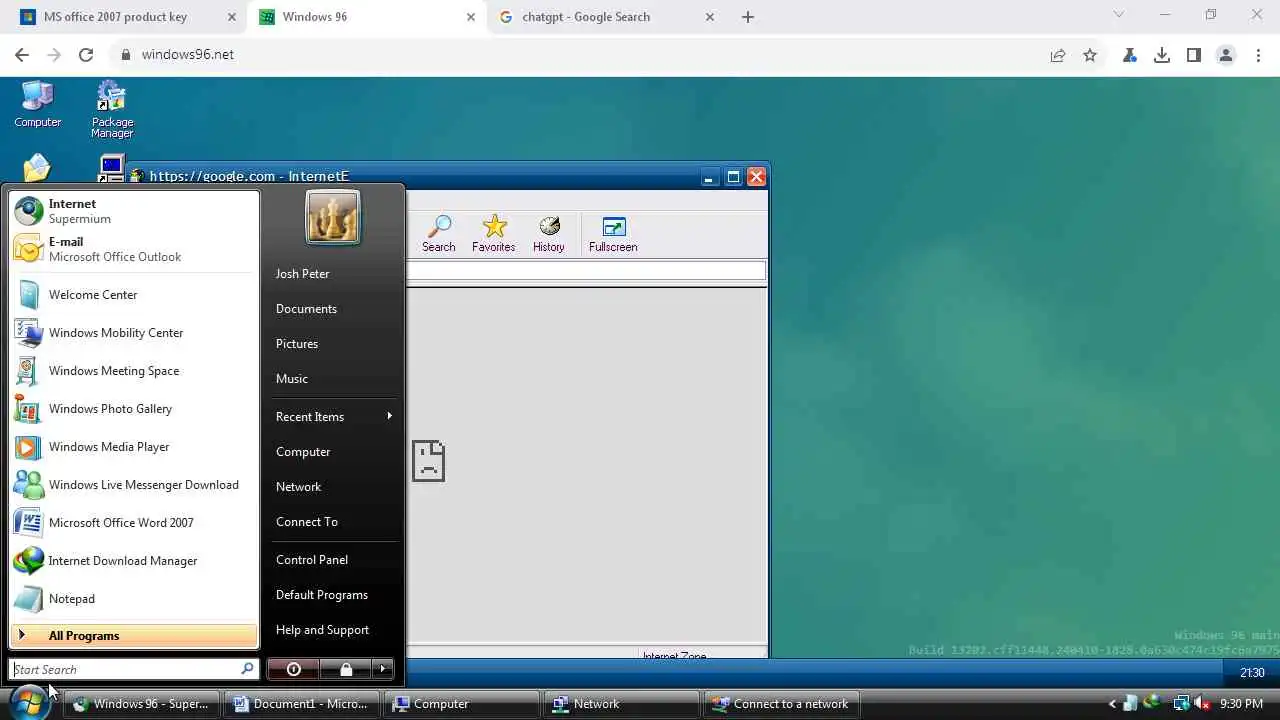Open E-mail Microsoft Office Outlook entry

coord(134,249)
